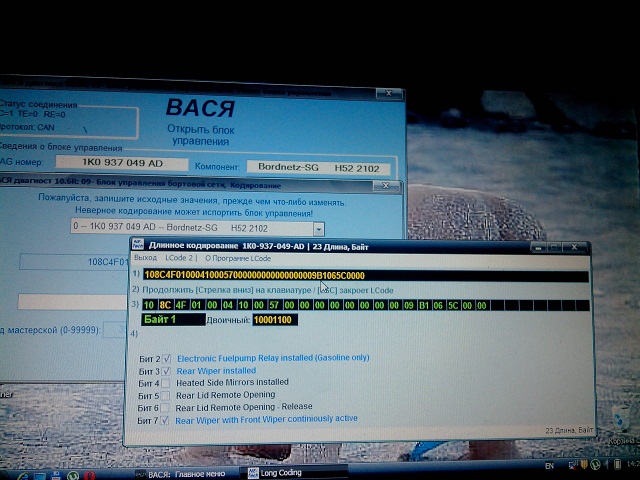Click the Протокол: CAN status text

point(27,127)
